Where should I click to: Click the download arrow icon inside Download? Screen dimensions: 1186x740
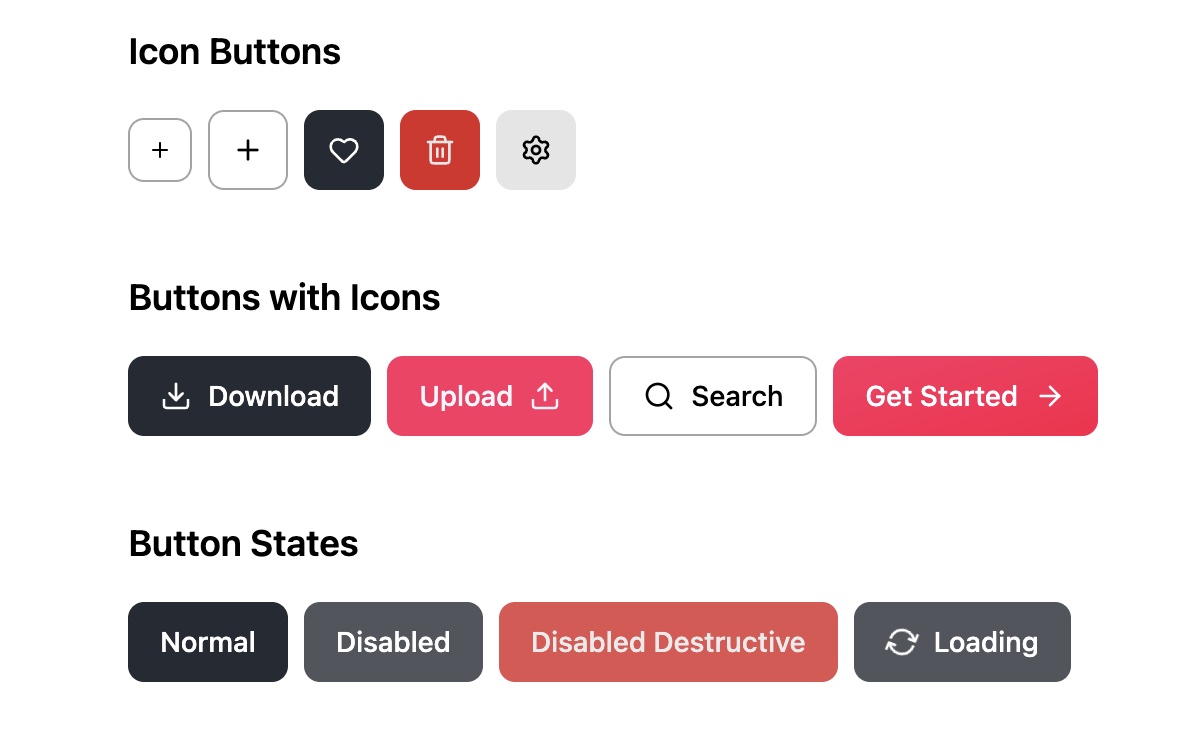[x=175, y=396]
